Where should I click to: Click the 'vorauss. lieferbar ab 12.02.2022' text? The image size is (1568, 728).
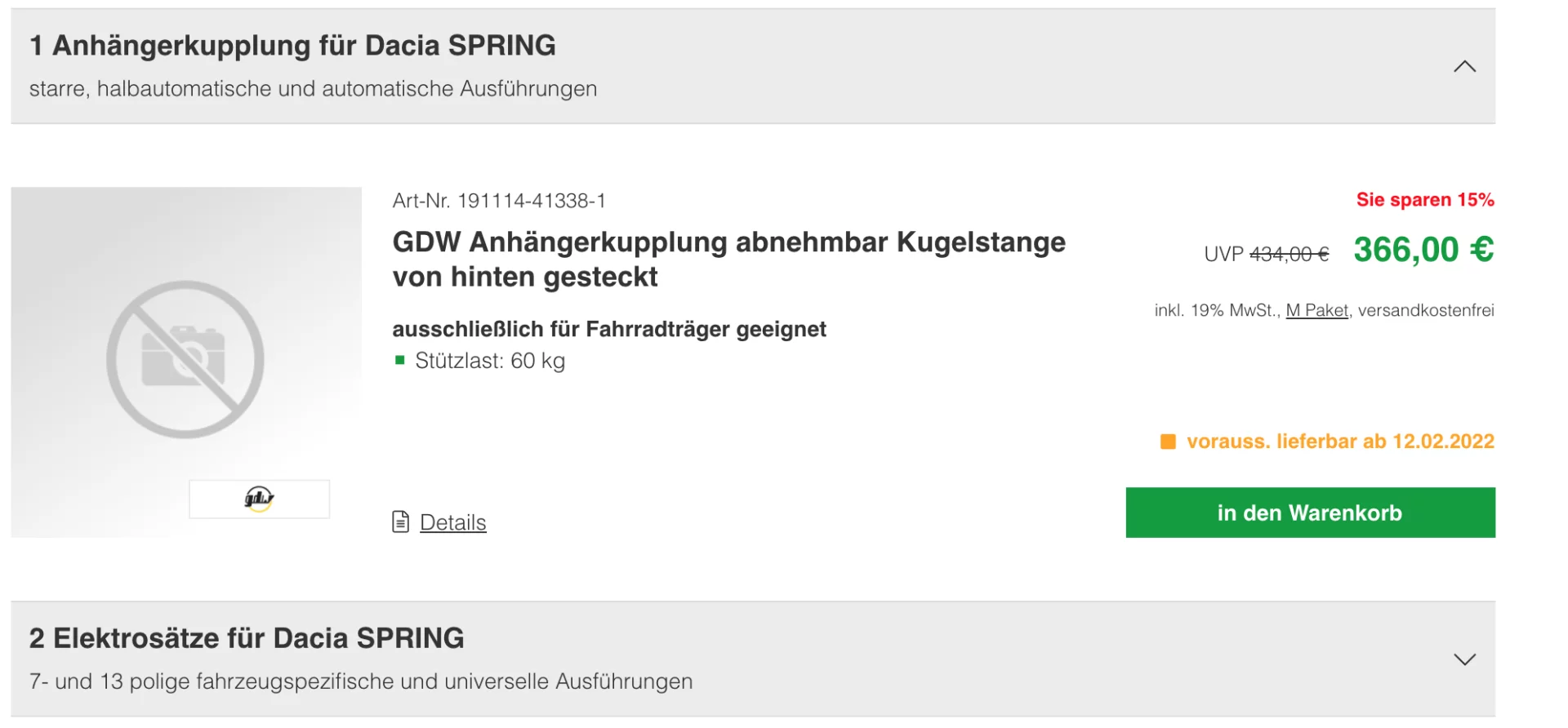[x=1339, y=442]
